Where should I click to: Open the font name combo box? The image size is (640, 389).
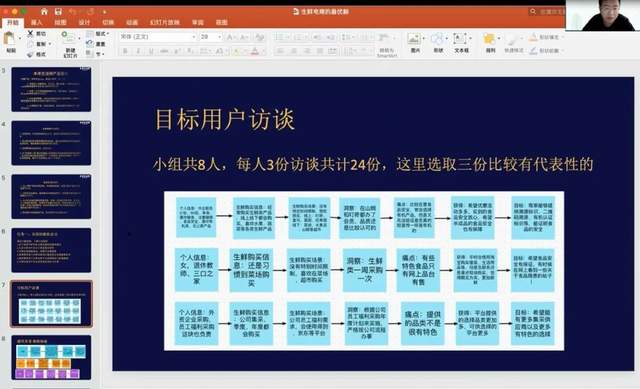point(158,37)
